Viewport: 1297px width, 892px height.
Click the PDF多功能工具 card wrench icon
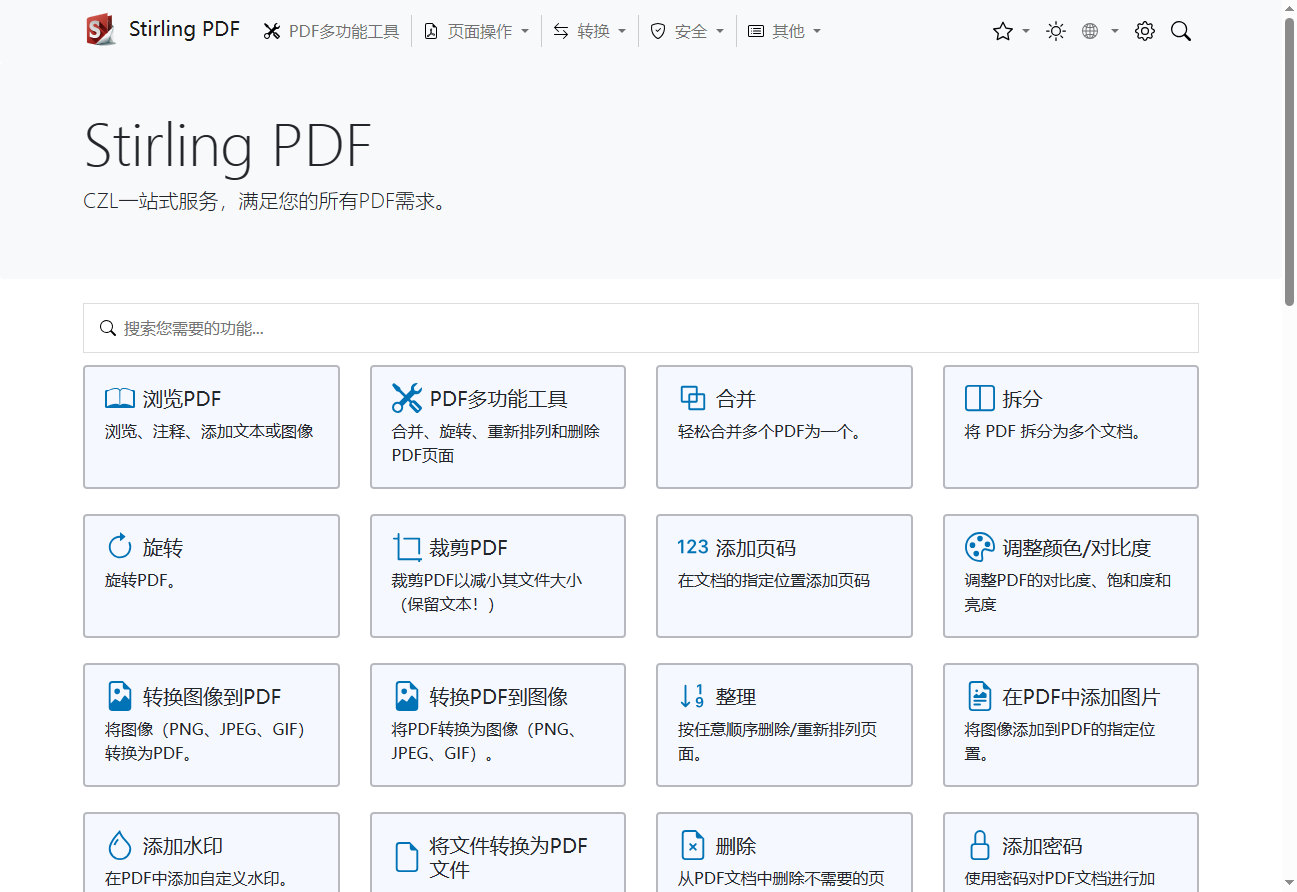[407, 398]
